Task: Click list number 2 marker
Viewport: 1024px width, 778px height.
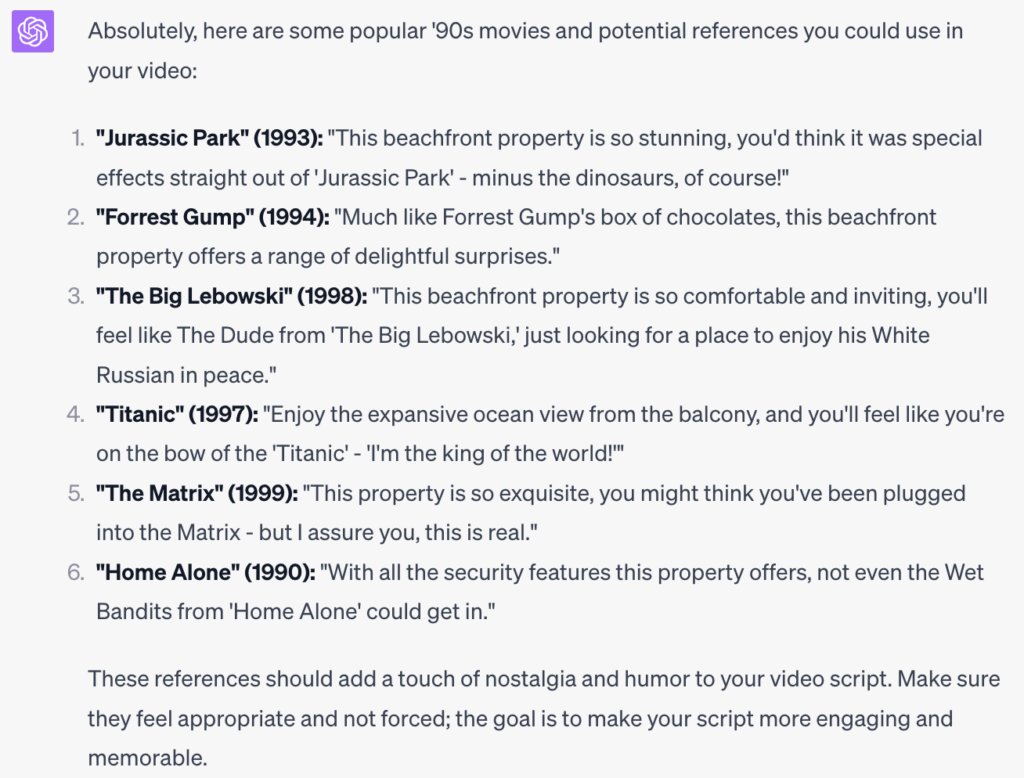Action: click(x=76, y=217)
